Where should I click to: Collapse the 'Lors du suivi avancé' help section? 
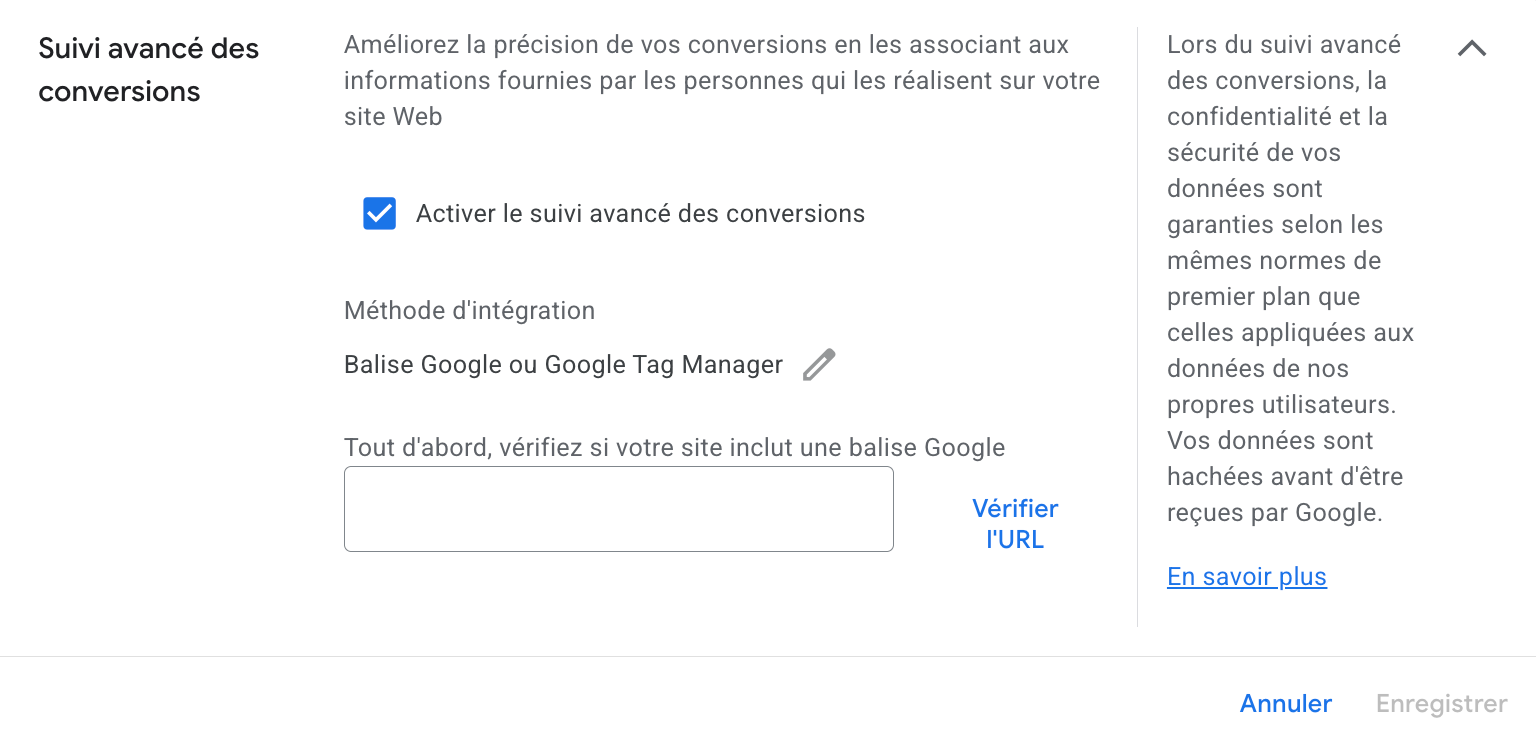[x=1471, y=47]
